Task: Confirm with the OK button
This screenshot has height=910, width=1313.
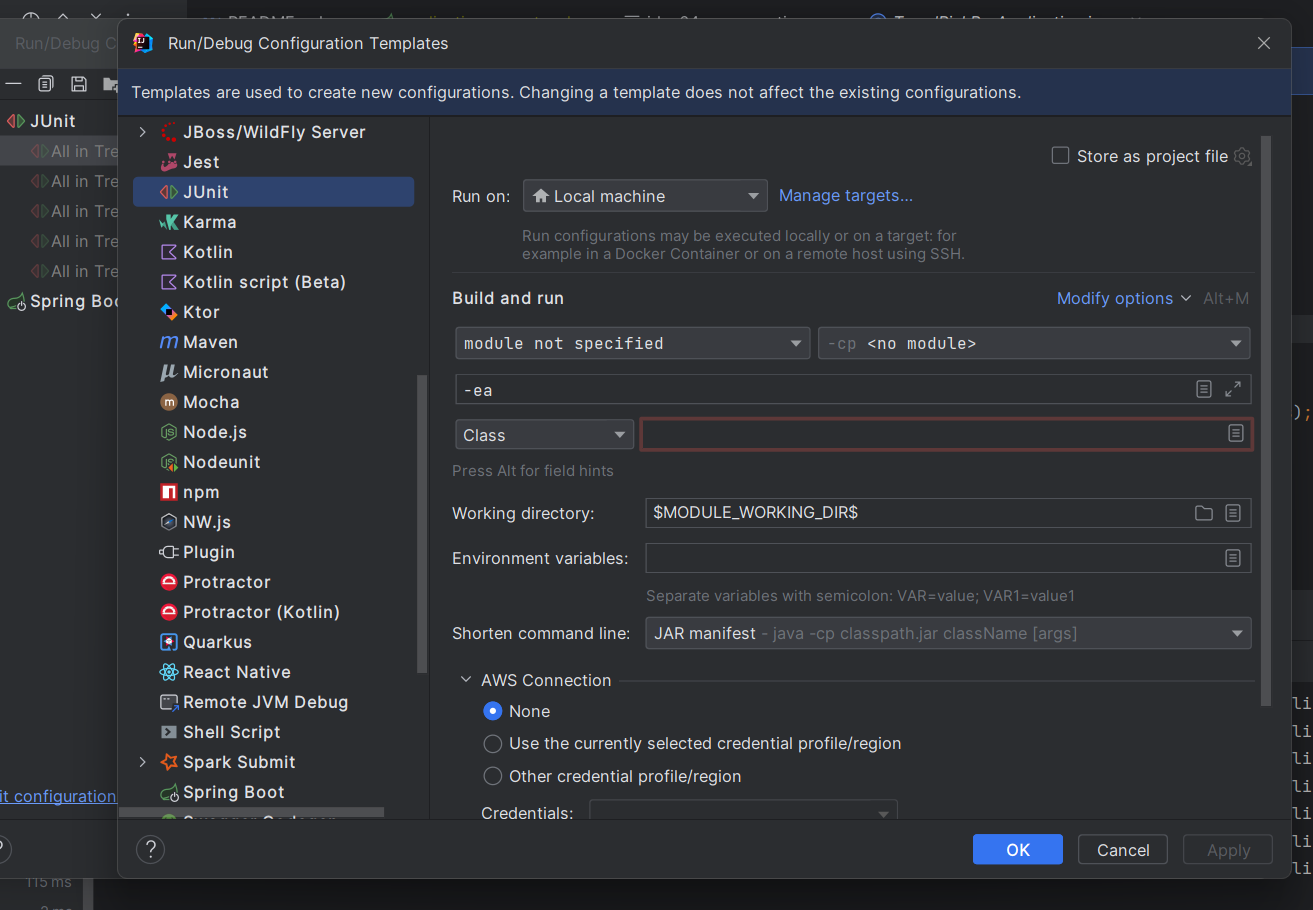Action: [1018, 850]
